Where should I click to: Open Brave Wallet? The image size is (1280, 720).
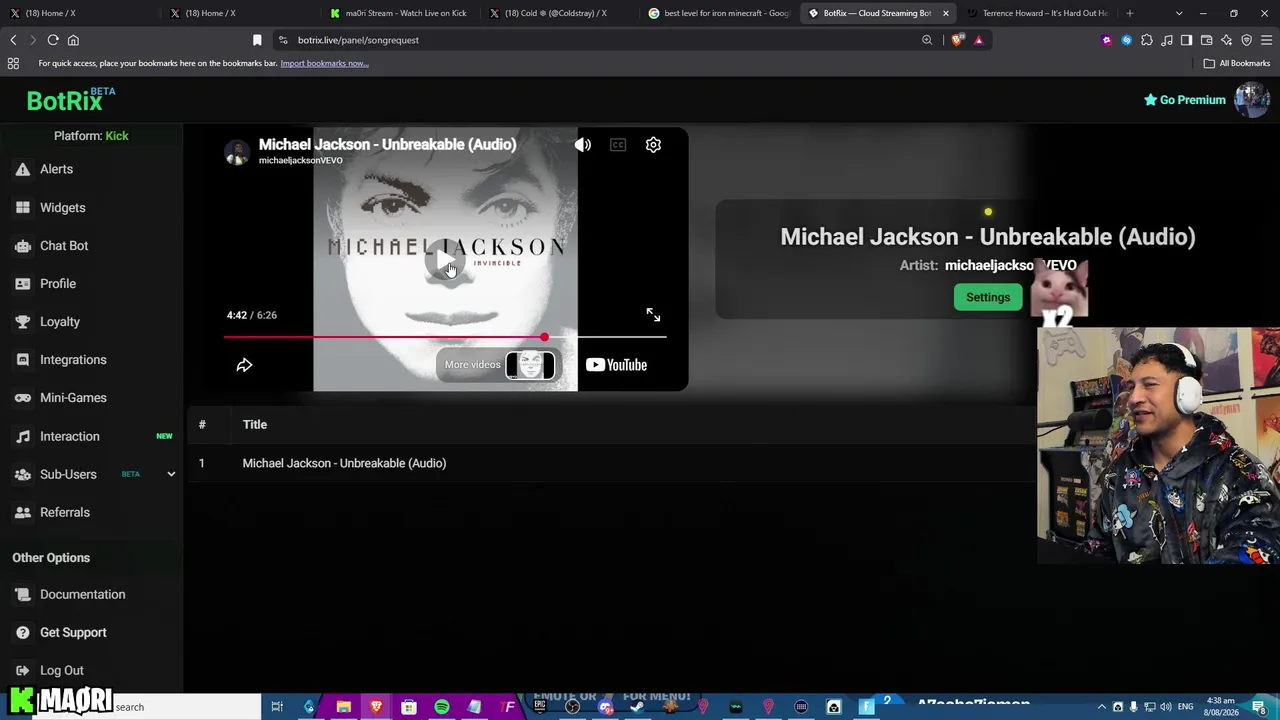1207,40
